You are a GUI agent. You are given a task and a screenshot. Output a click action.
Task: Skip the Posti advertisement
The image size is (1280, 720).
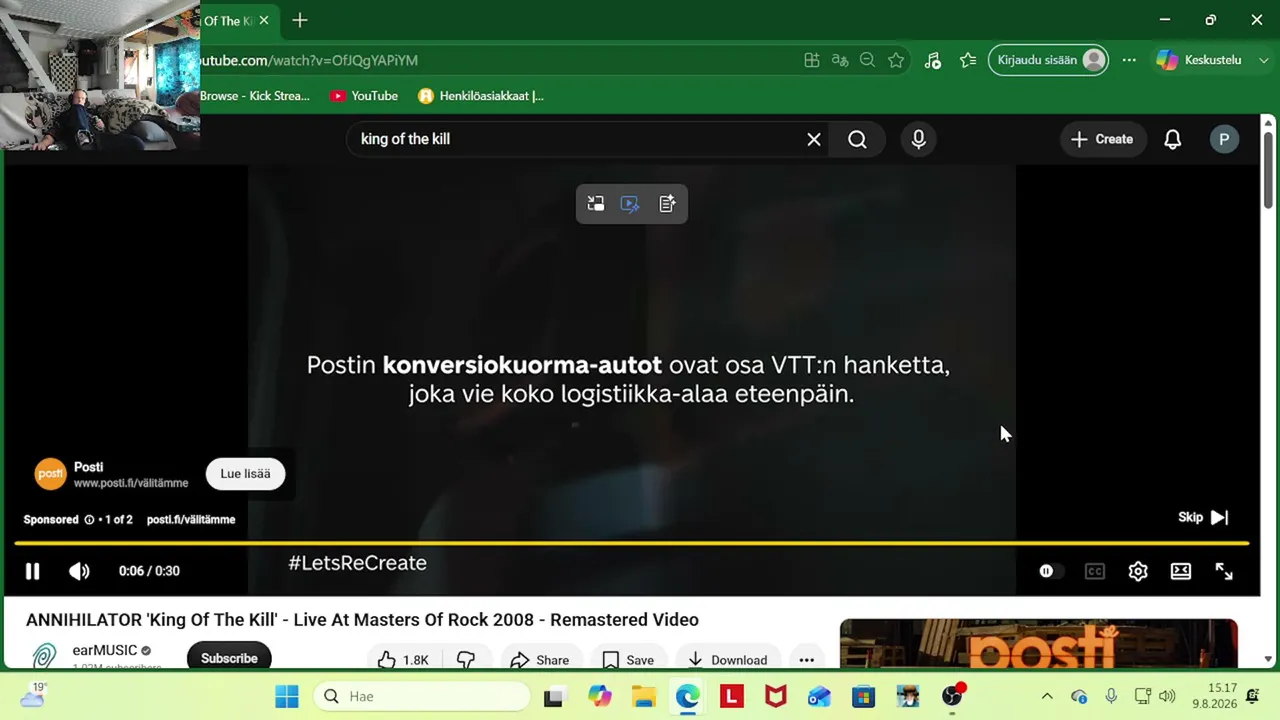coord(1203,517)
